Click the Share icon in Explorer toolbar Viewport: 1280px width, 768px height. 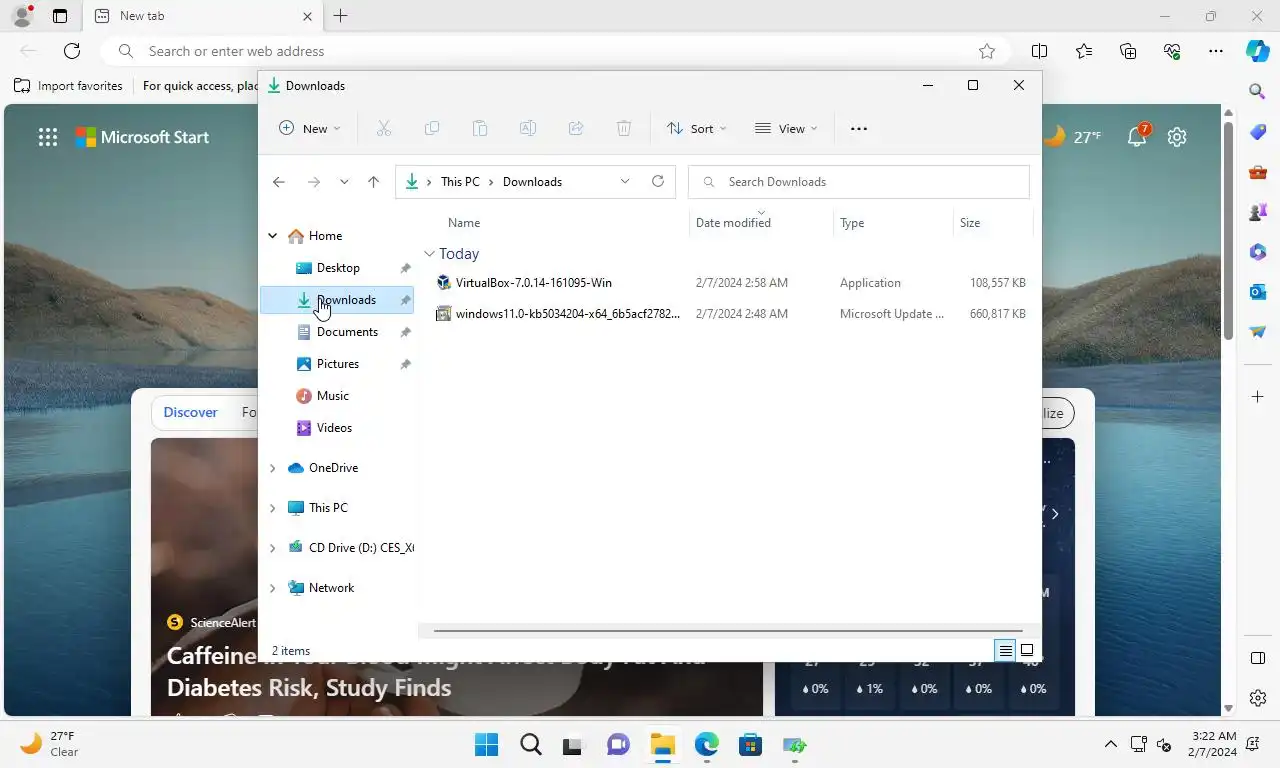(x=575, y=128)
